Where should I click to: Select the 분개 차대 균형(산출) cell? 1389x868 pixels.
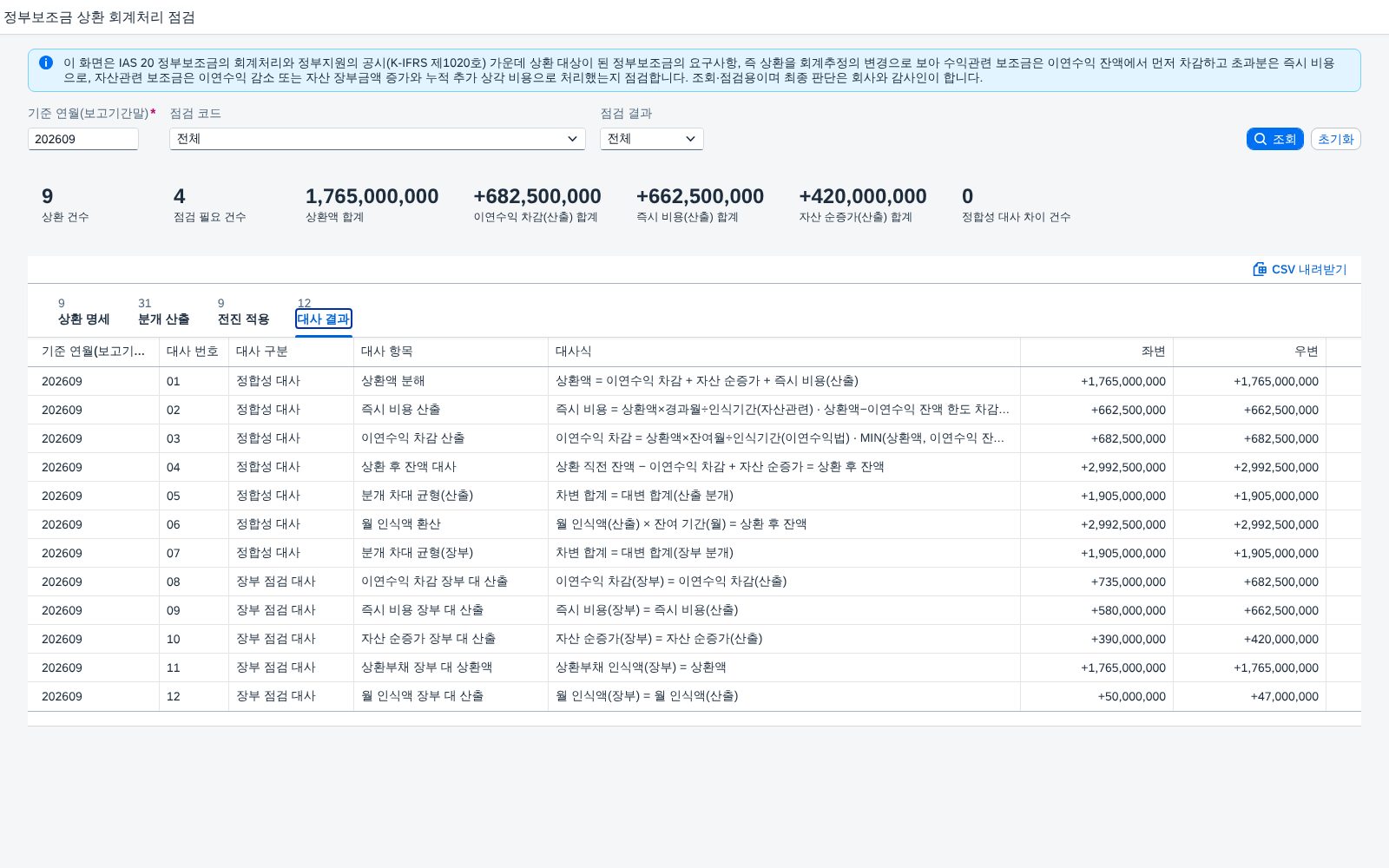(451, 496)
